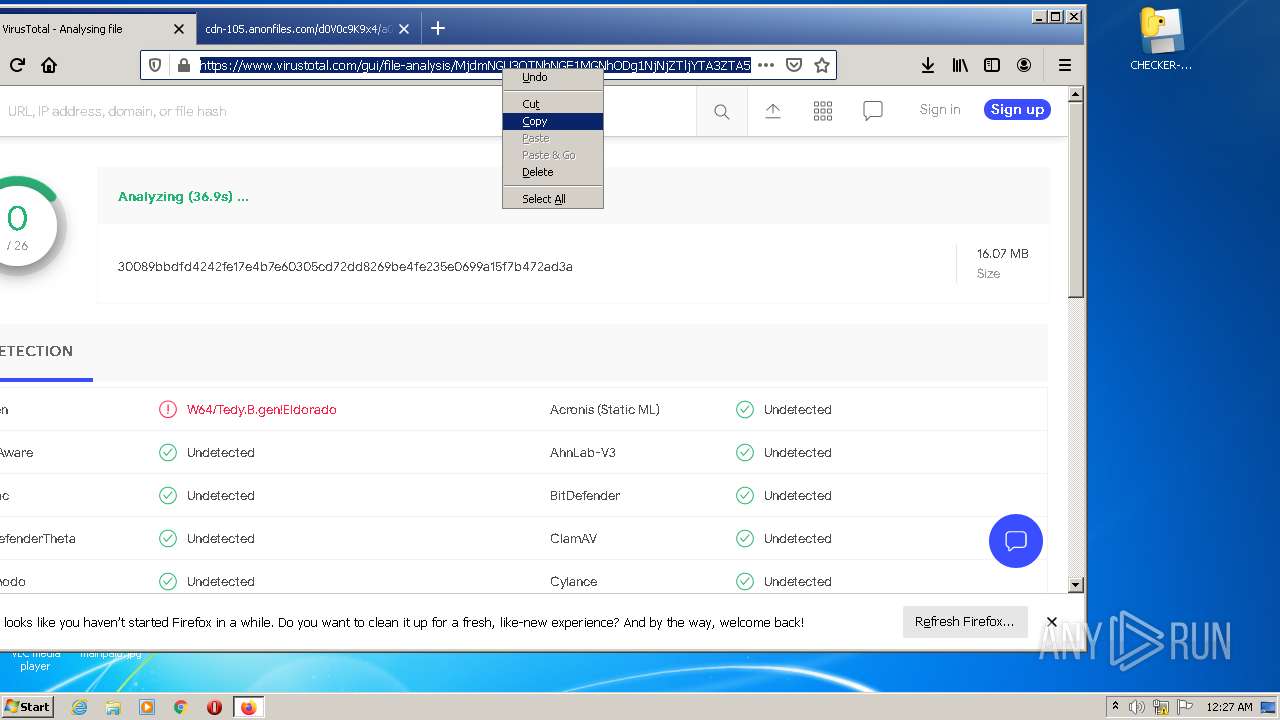Choose Undo in the context menu

click(553, 77)
